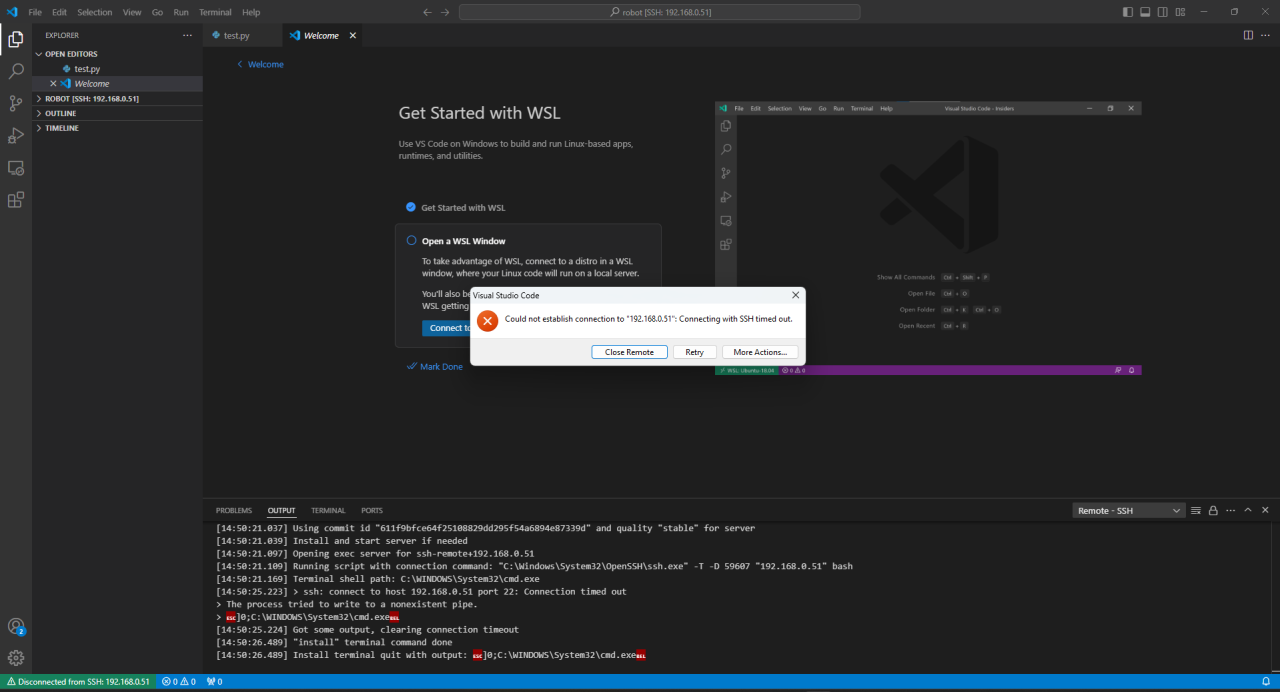Collapse the Open Editors section
This screenshot has height=692, width=1280.
[71, 54]
